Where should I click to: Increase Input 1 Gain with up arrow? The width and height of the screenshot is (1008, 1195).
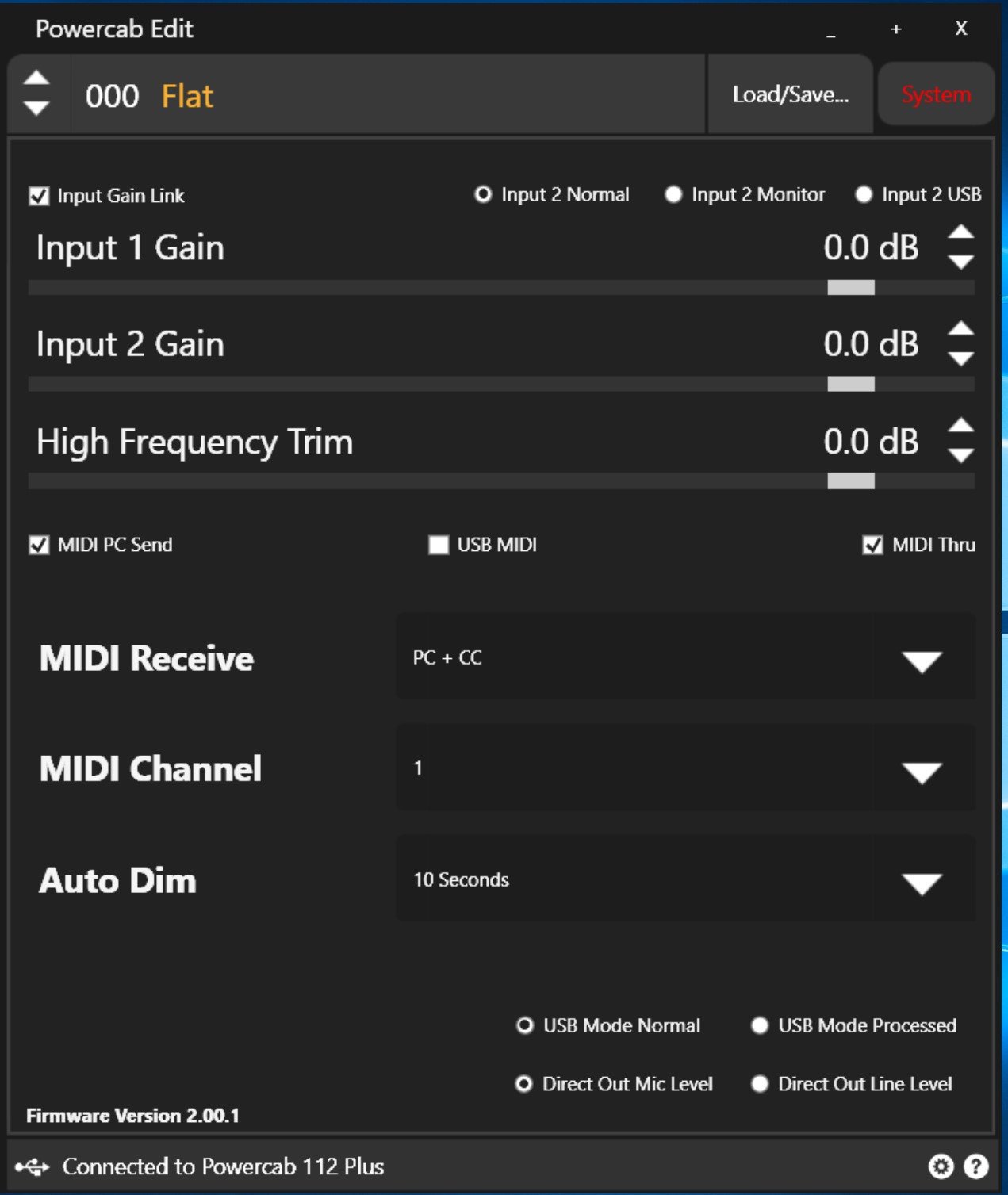coord(961,232)
